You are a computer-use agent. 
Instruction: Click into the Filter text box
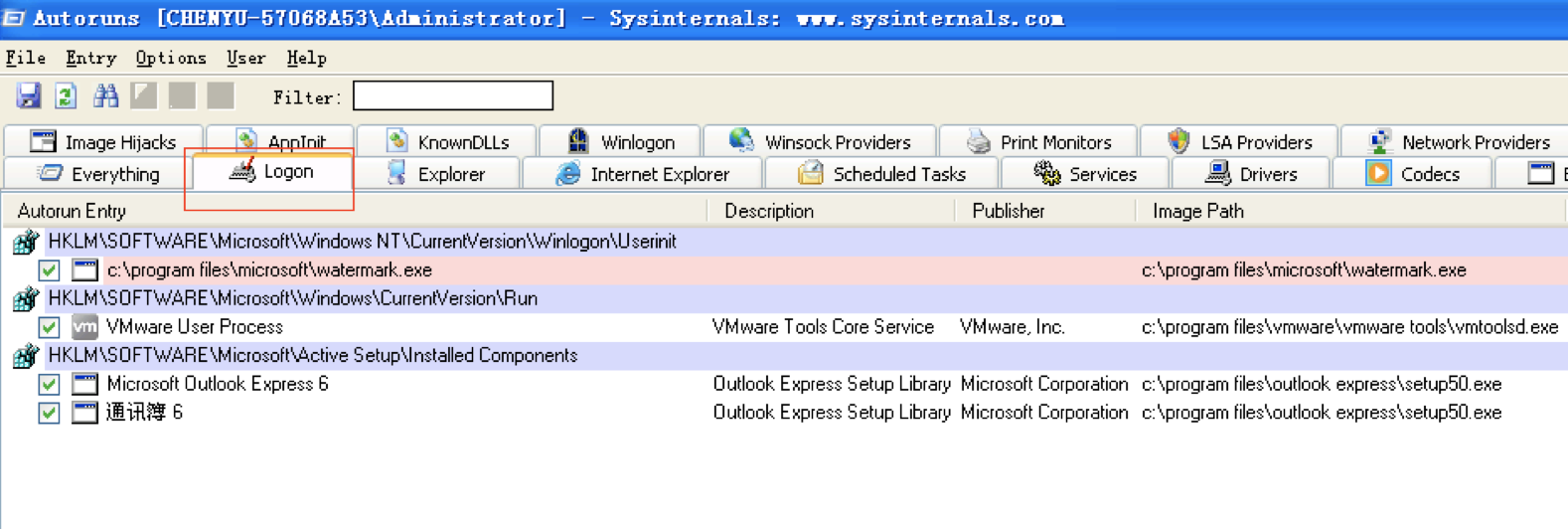(x=453, y=96)
